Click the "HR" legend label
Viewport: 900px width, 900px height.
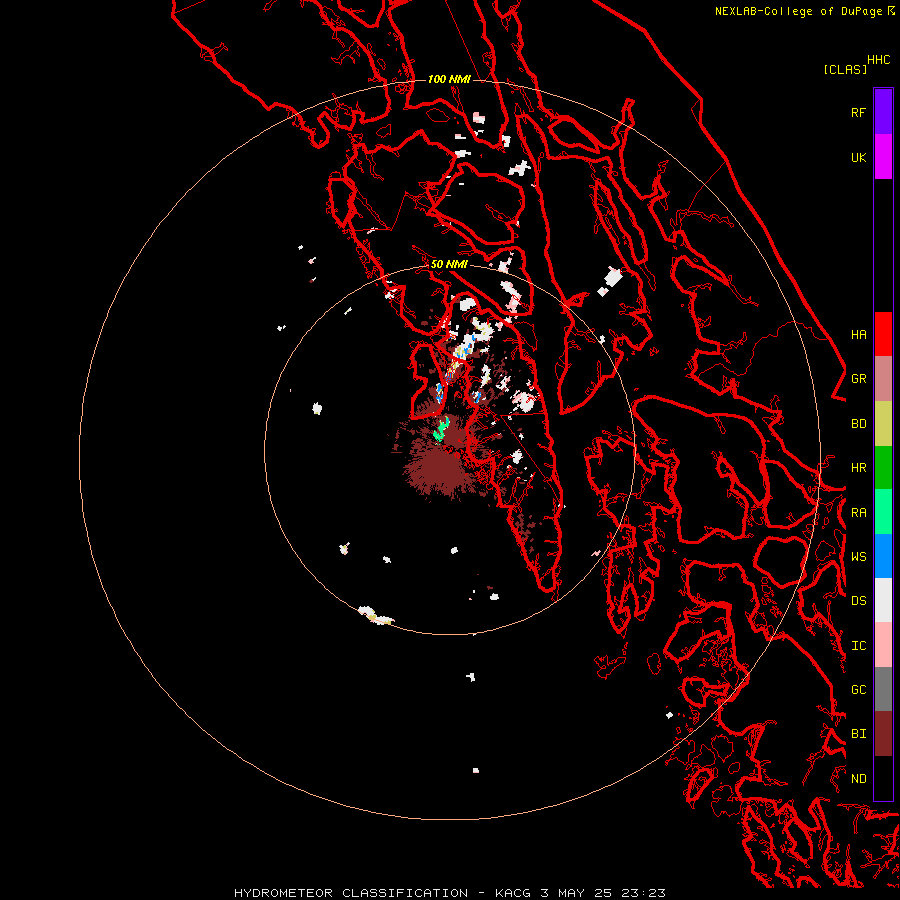tap(858, 468)
